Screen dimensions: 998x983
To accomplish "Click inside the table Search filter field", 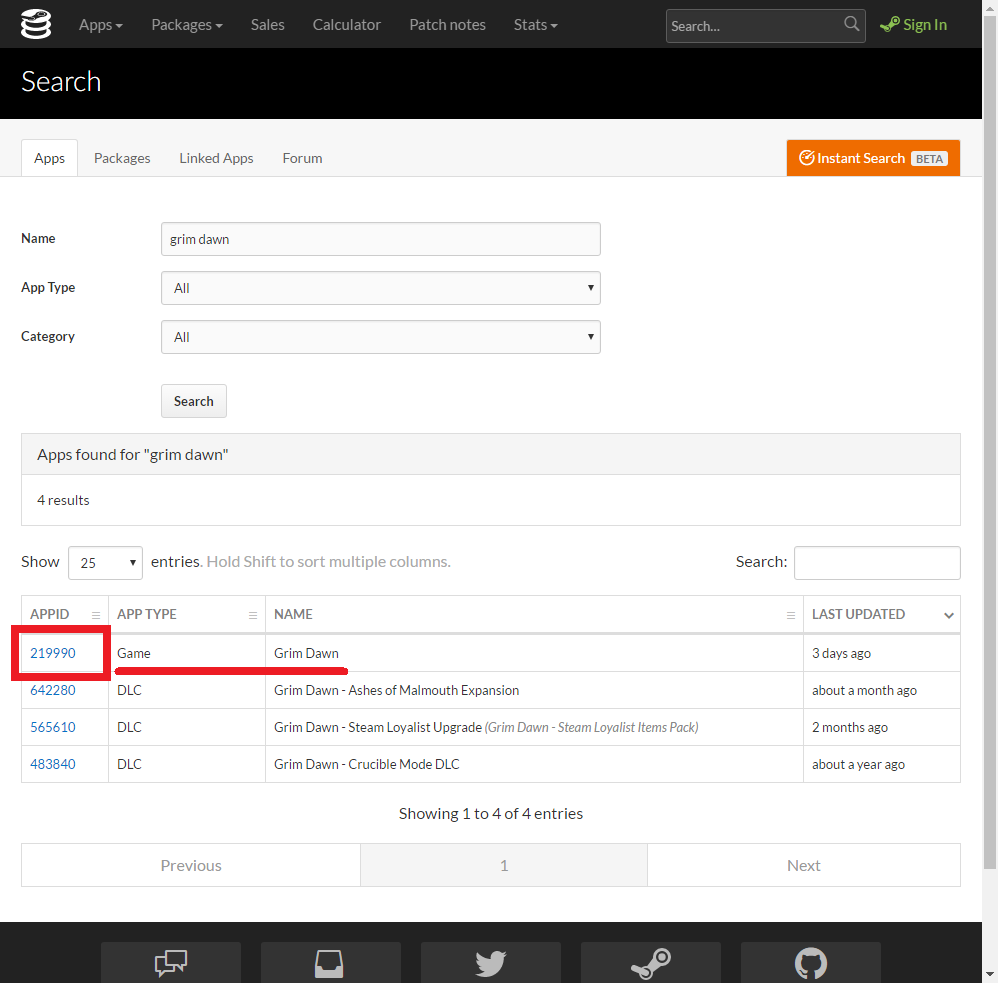I will 876,562.
